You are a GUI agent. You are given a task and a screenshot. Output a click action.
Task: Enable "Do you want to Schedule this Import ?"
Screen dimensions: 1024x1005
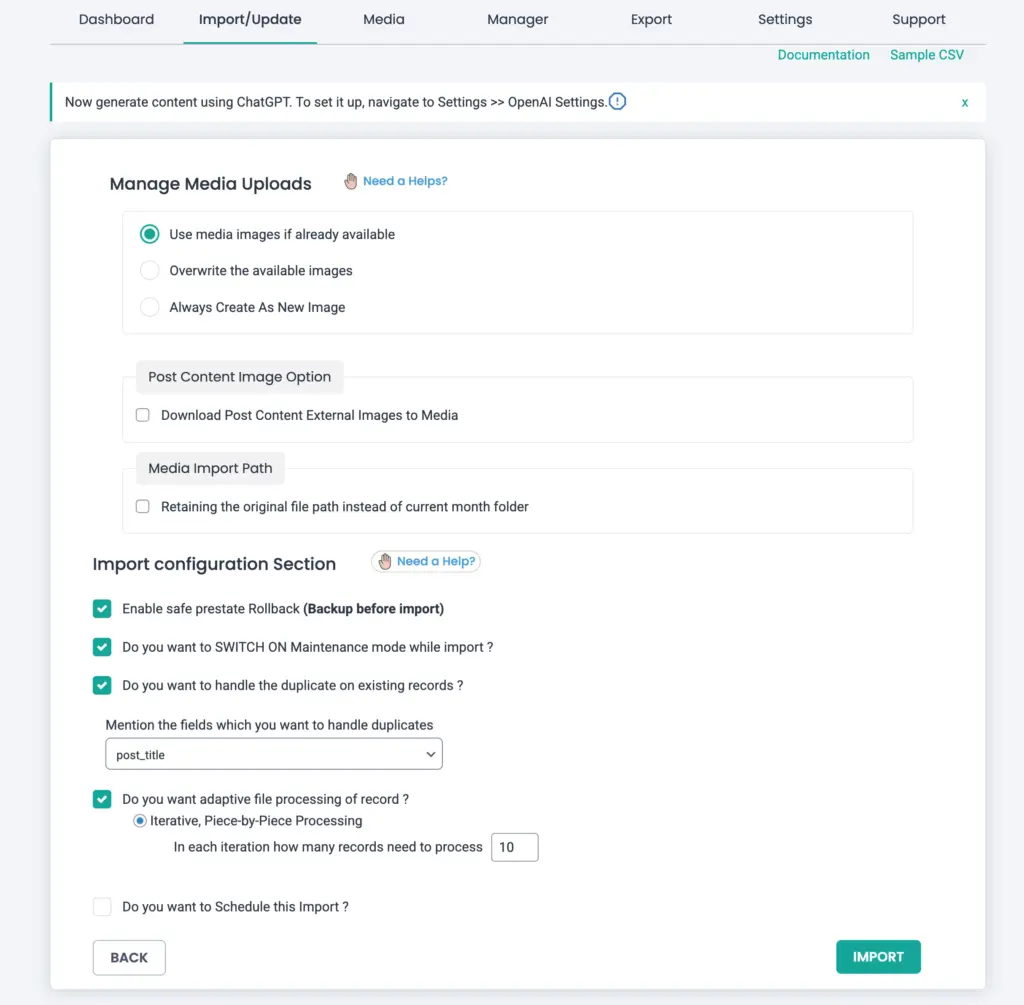pos(101,906)
